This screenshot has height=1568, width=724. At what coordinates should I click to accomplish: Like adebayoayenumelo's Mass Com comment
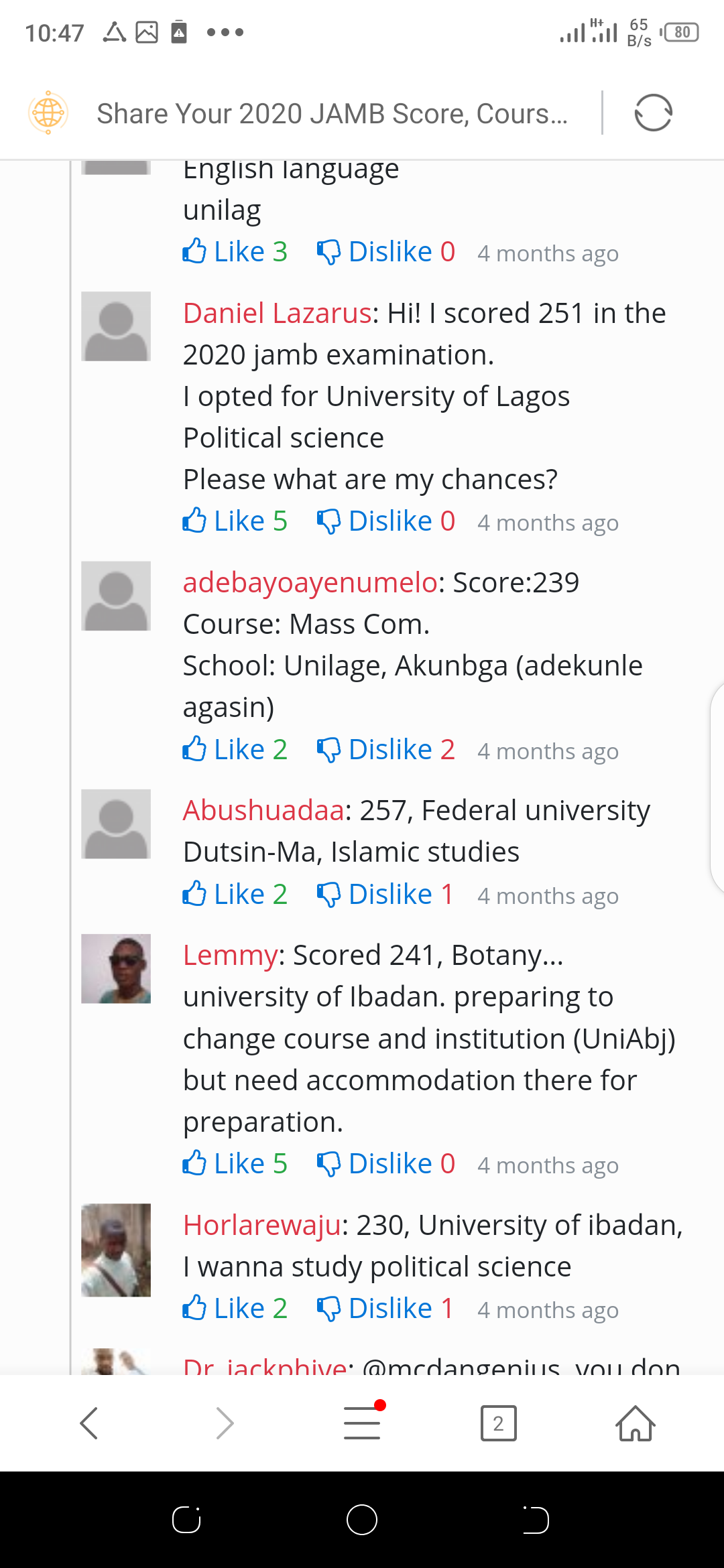coord(235,750)
